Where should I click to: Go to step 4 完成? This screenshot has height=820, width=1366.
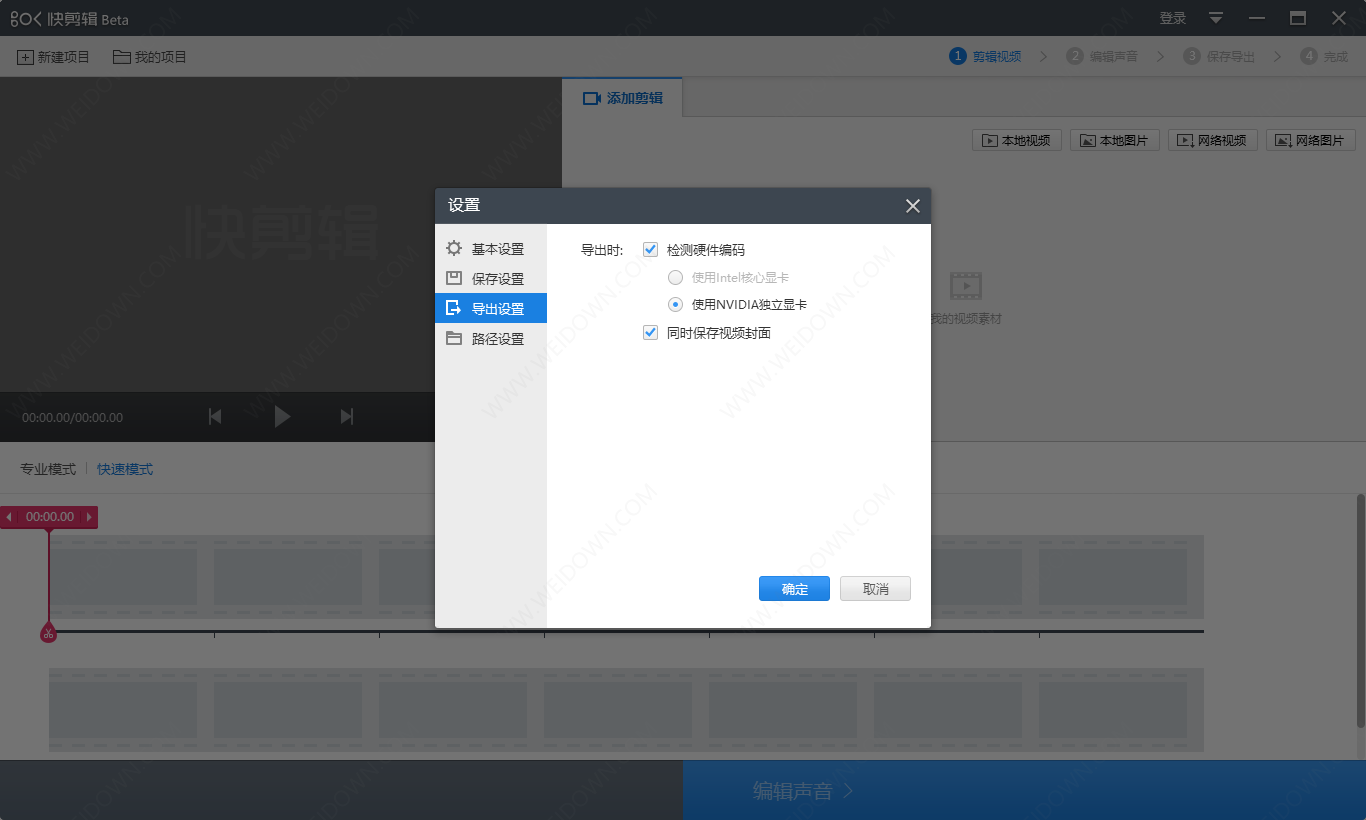[x=1324, y=57]
